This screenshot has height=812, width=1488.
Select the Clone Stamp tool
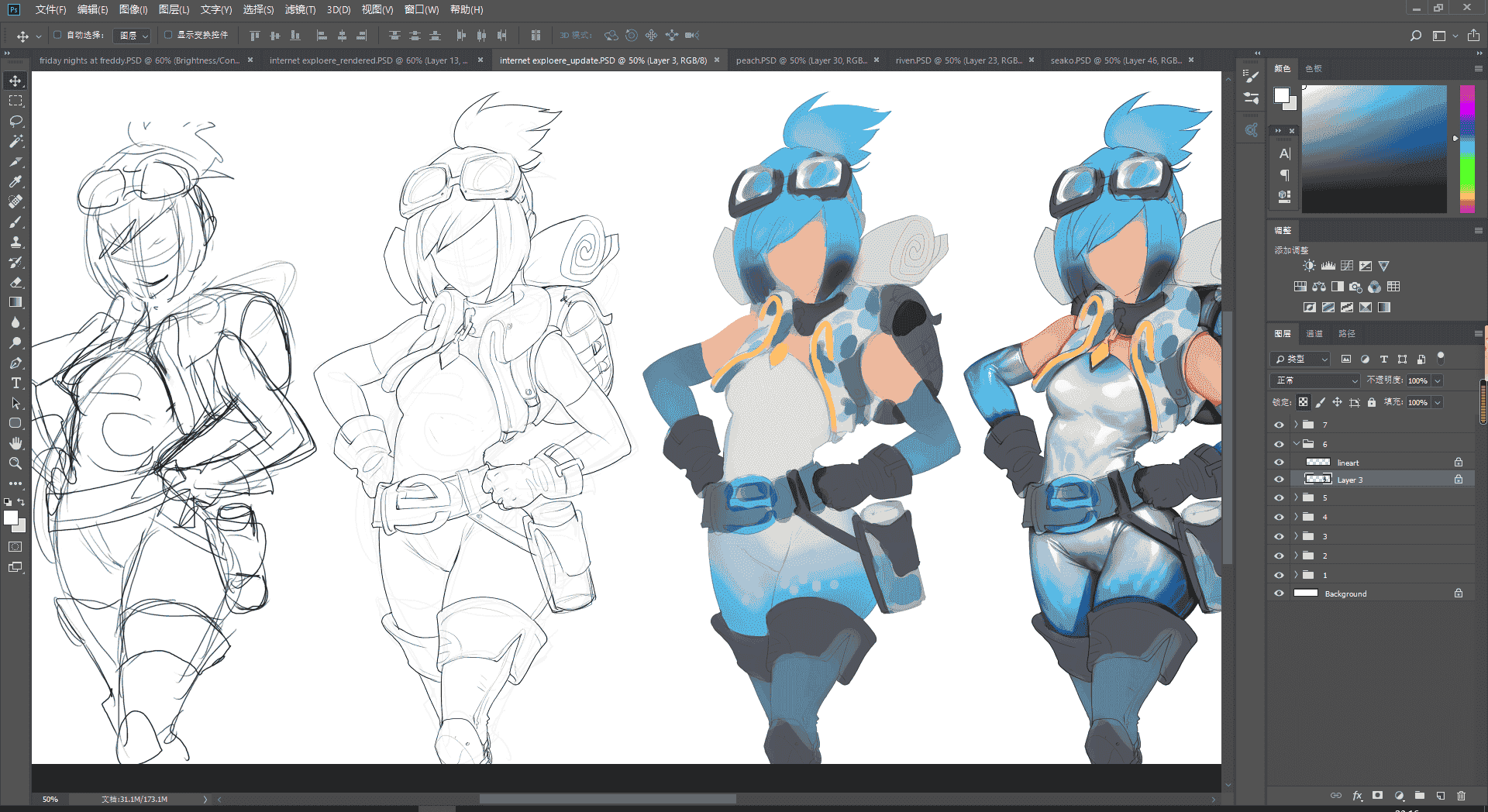coord(15,242)
